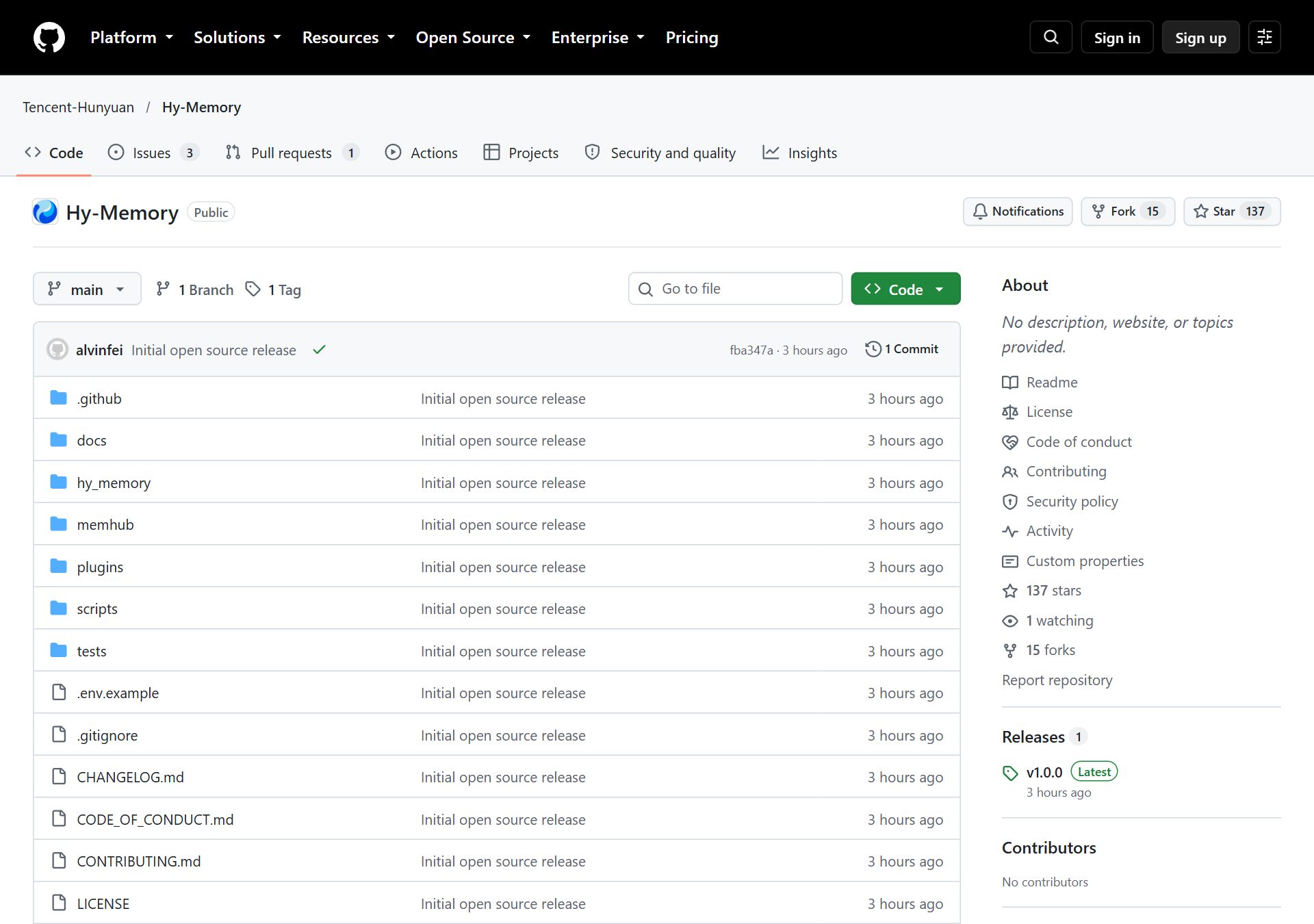Viewport: 1314px width, 924px height.
Task: Click the star icon beside 137 stars
Action: [x=1010, y=591]
